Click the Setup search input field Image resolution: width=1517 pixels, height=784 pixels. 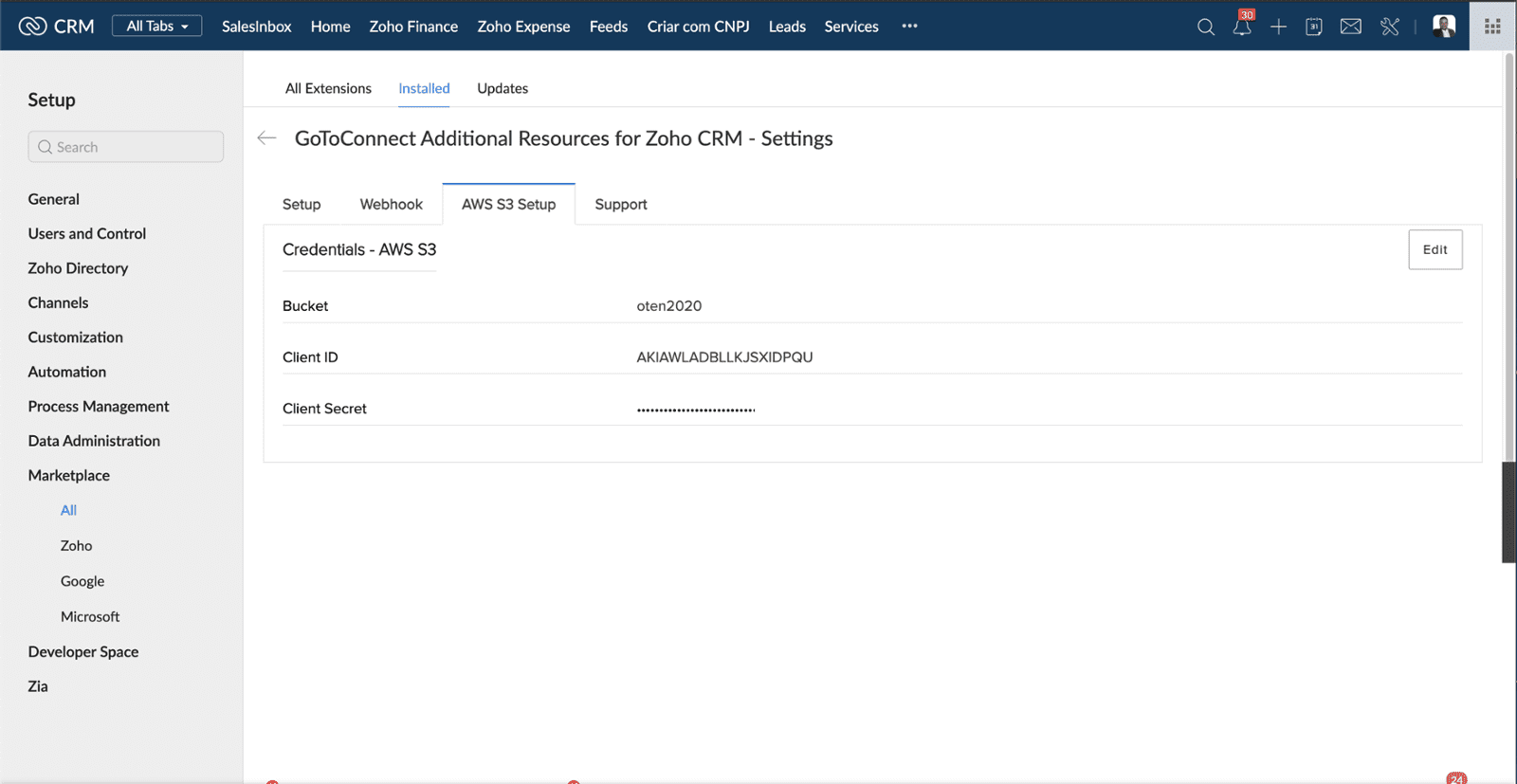coord(126,147)
